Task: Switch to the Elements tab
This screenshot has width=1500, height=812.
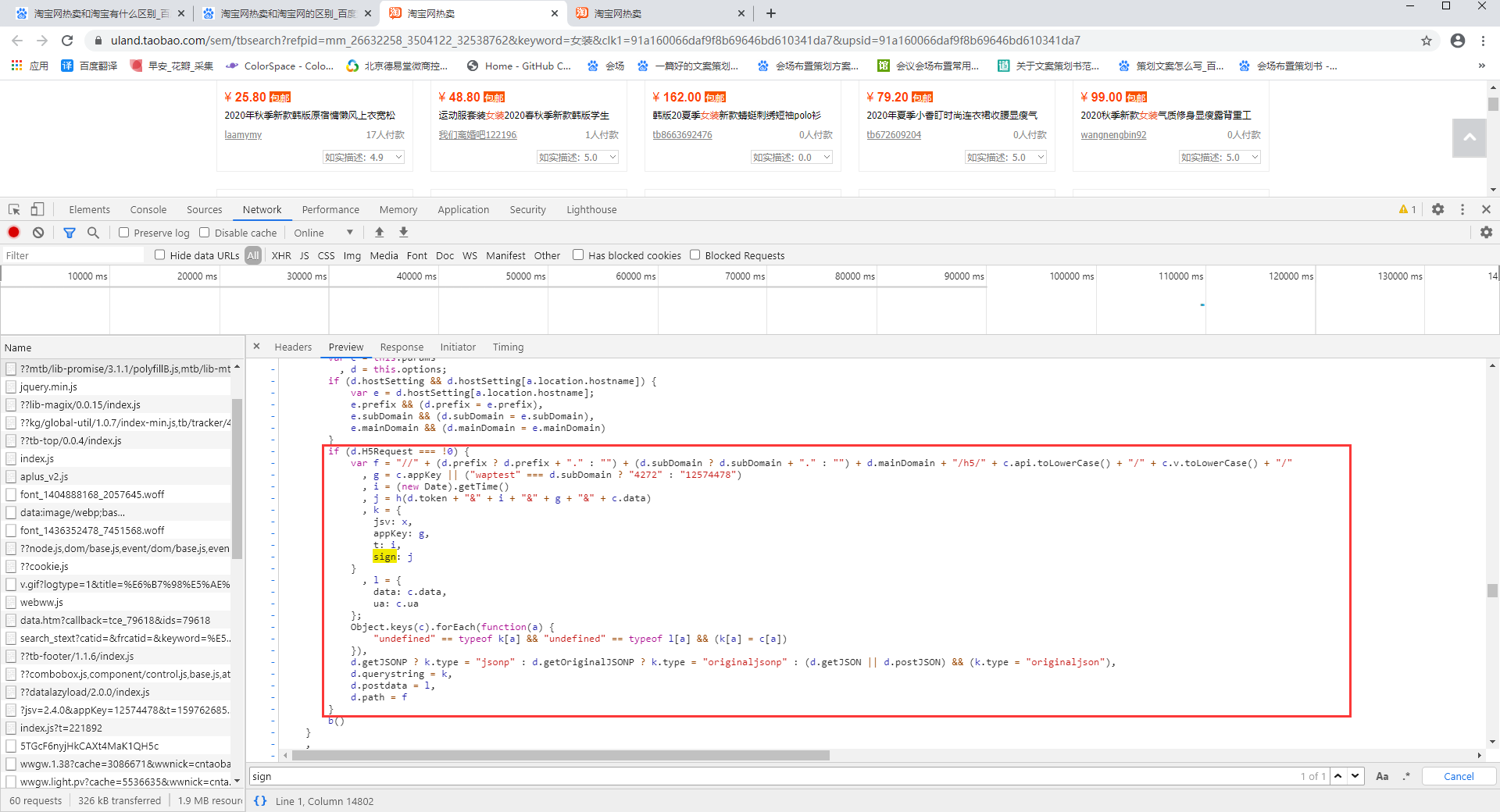Action: coord(89,209)
